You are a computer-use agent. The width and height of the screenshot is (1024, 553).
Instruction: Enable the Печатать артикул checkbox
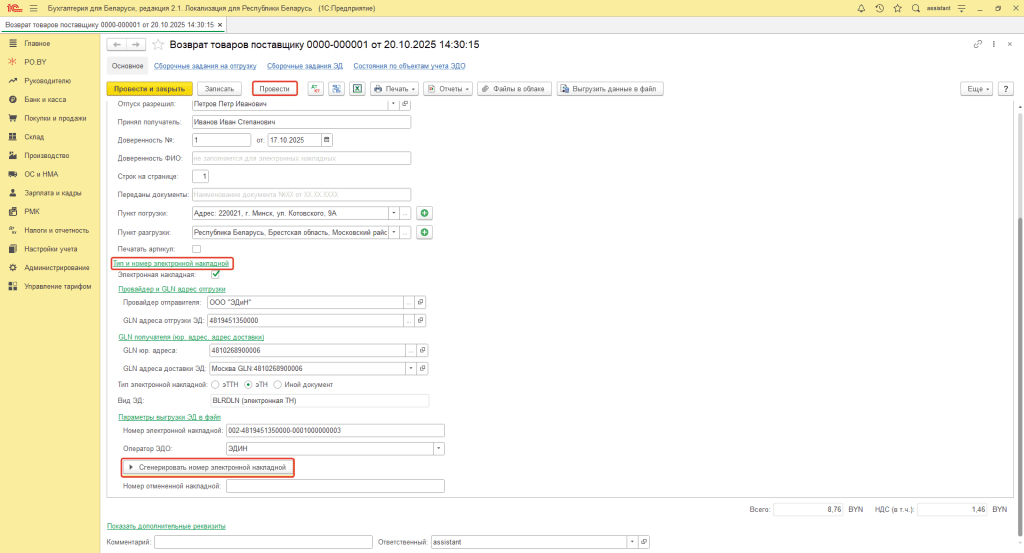coord(196,249)
